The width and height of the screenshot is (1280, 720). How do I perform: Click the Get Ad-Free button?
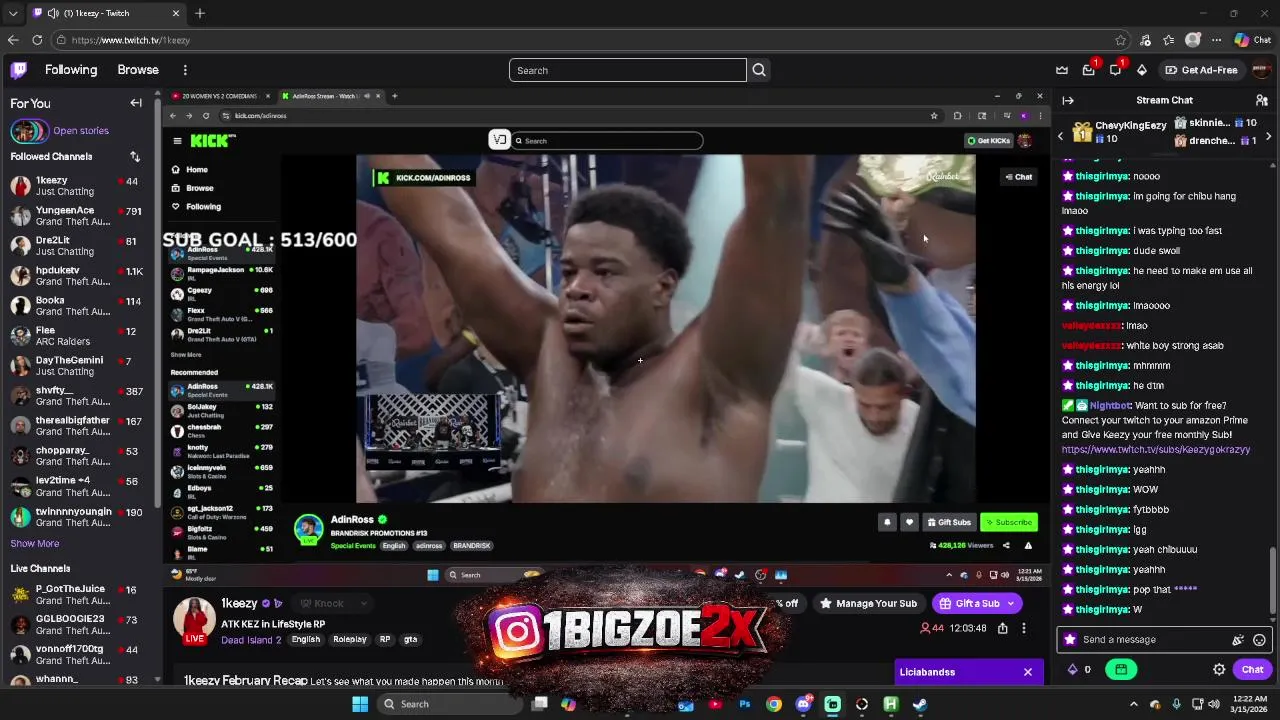[x=1201, y=70]
